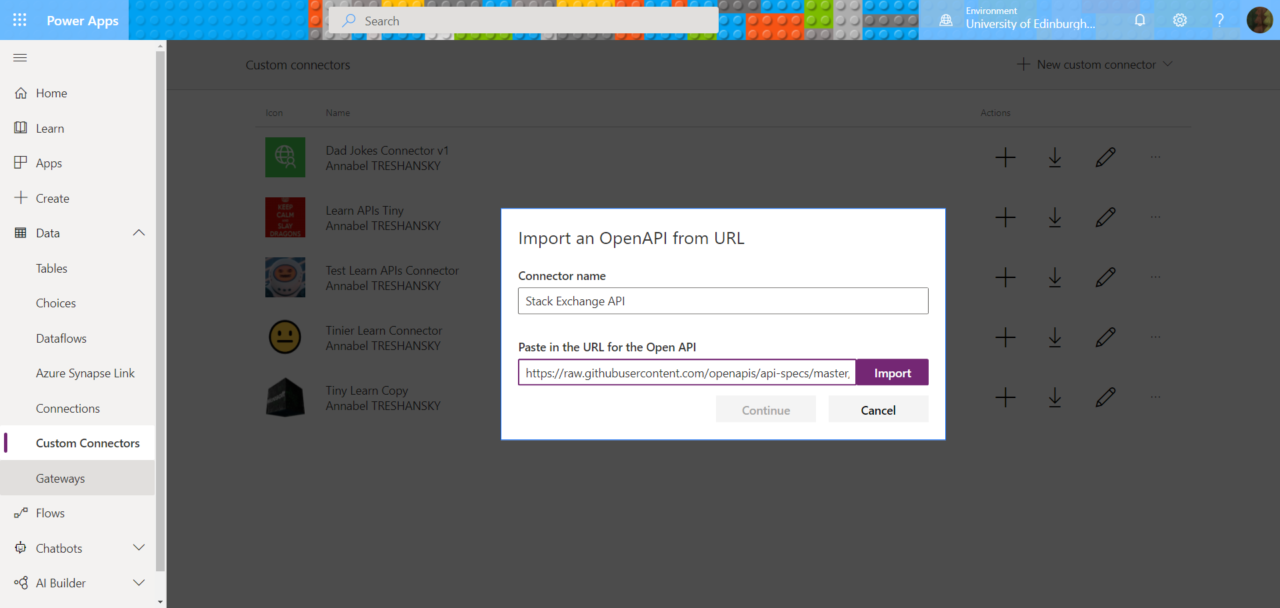1280x608 pixels.
Task: Click the Create plus icon
Action: [x=20, y=197]
